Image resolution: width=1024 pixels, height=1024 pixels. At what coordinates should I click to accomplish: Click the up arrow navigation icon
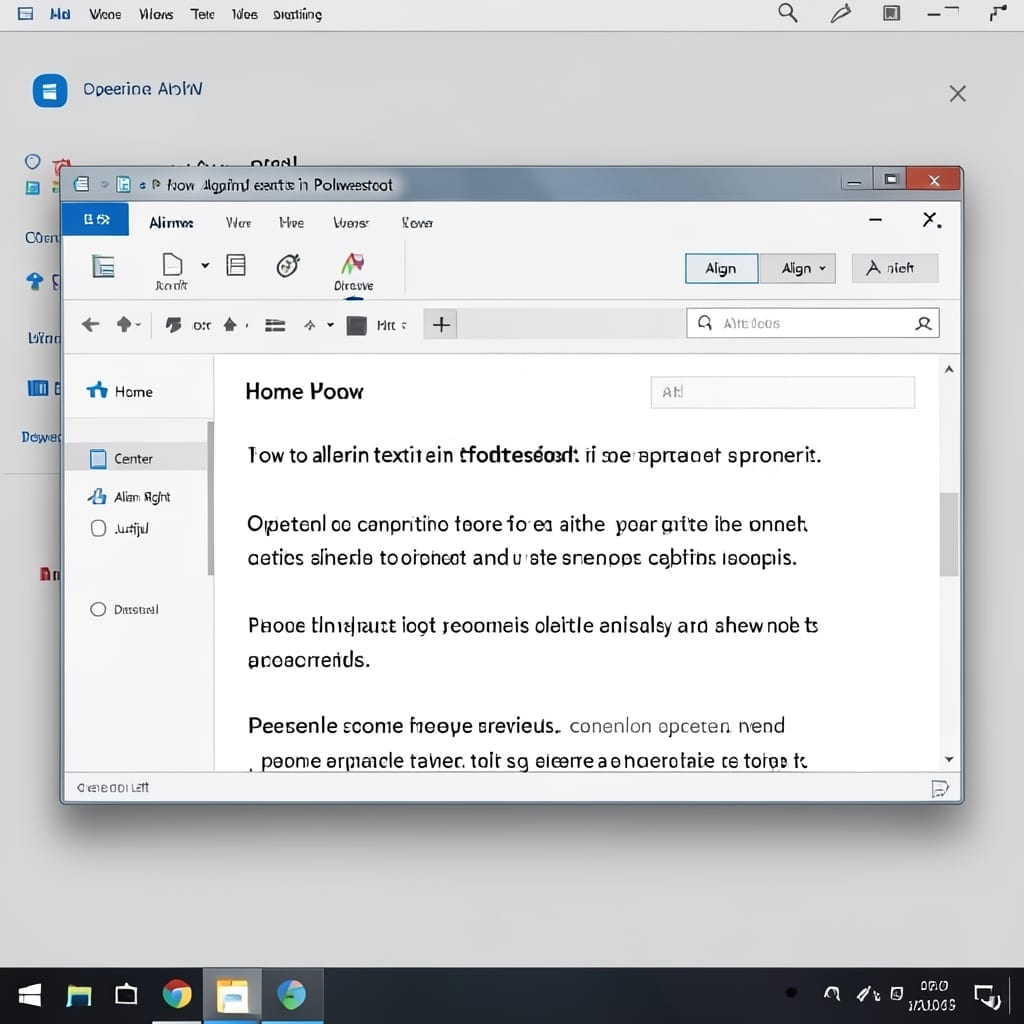point(124,325)
